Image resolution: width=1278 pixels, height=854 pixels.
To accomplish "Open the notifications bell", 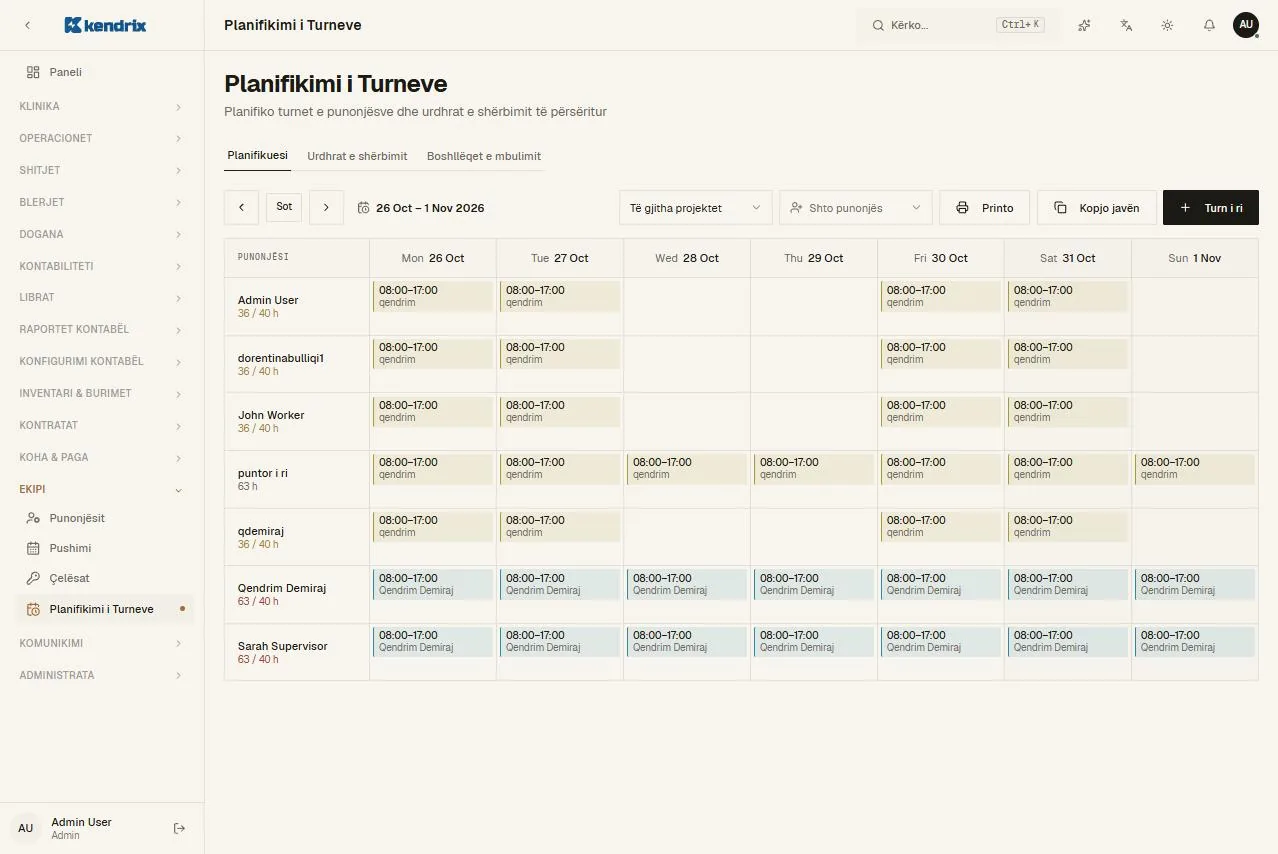I will [1209, 25].
